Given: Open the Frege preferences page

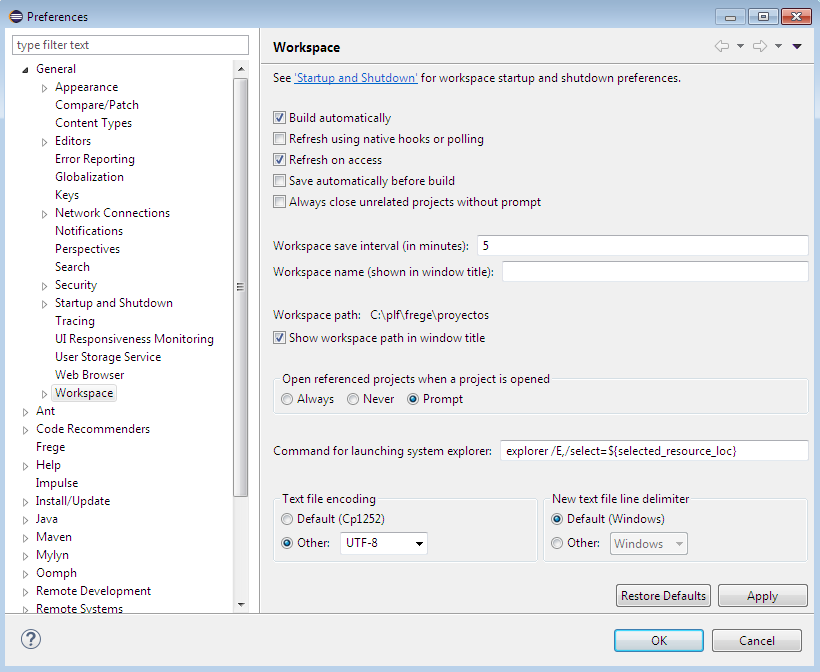Looking at the screenshot, I should tap(50, 447).
